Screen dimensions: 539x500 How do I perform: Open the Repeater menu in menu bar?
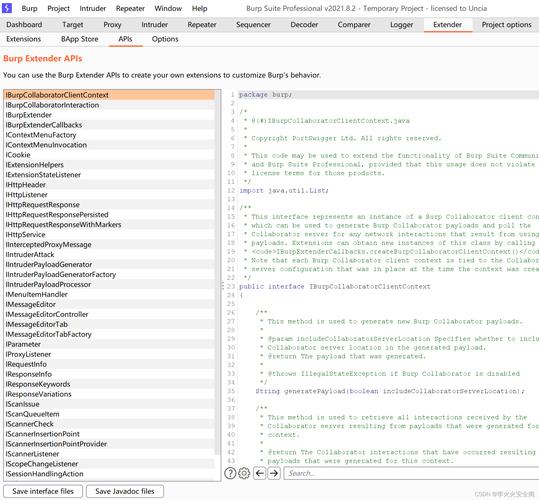coord(130,8)
